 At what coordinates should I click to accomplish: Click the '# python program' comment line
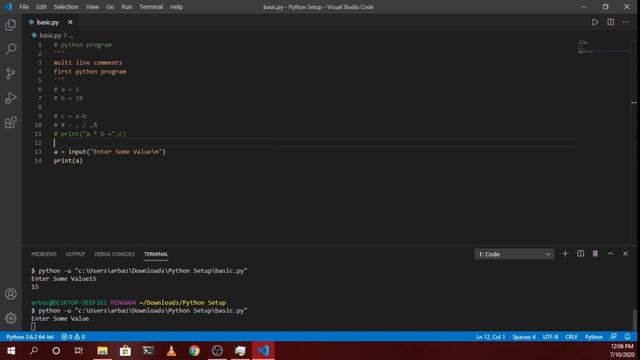[82, 45]
